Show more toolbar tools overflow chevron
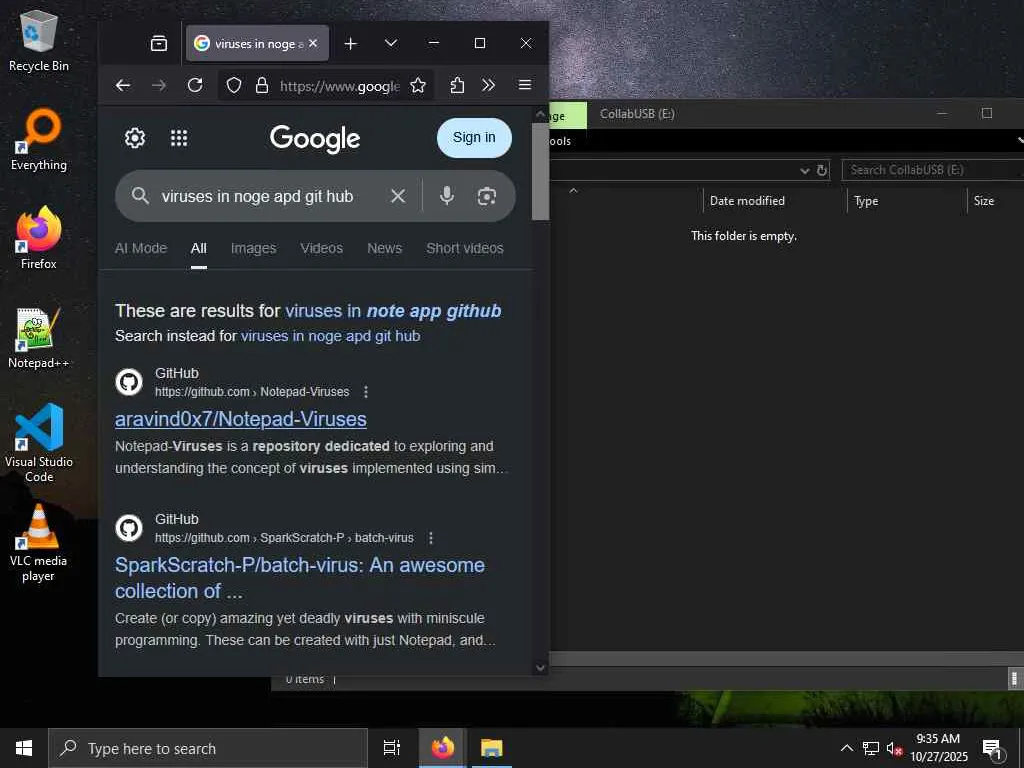The width and height of the screenshot is (1024, 768). click(488, 85)
